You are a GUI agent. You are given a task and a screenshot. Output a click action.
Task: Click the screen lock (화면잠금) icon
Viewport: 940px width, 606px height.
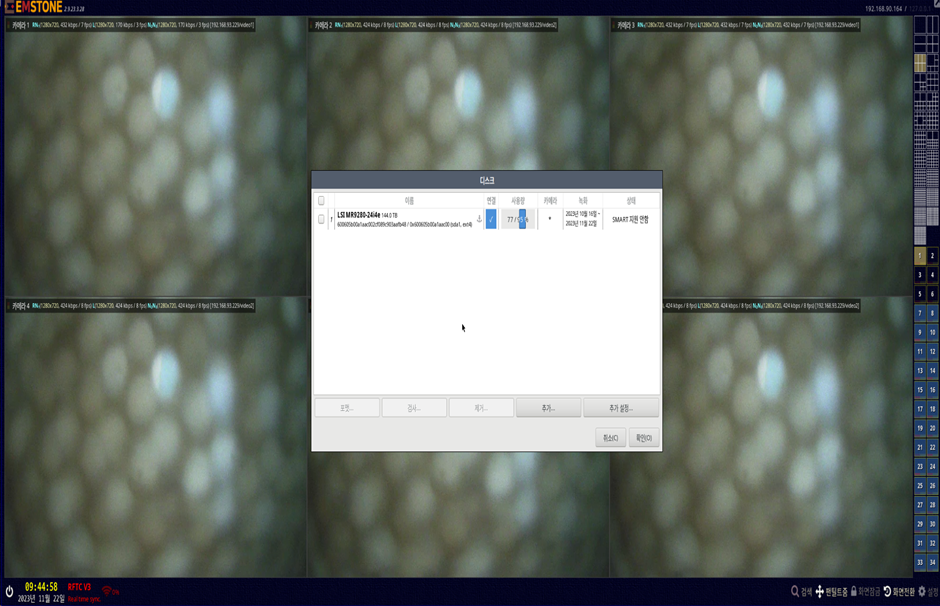(854, 592)
